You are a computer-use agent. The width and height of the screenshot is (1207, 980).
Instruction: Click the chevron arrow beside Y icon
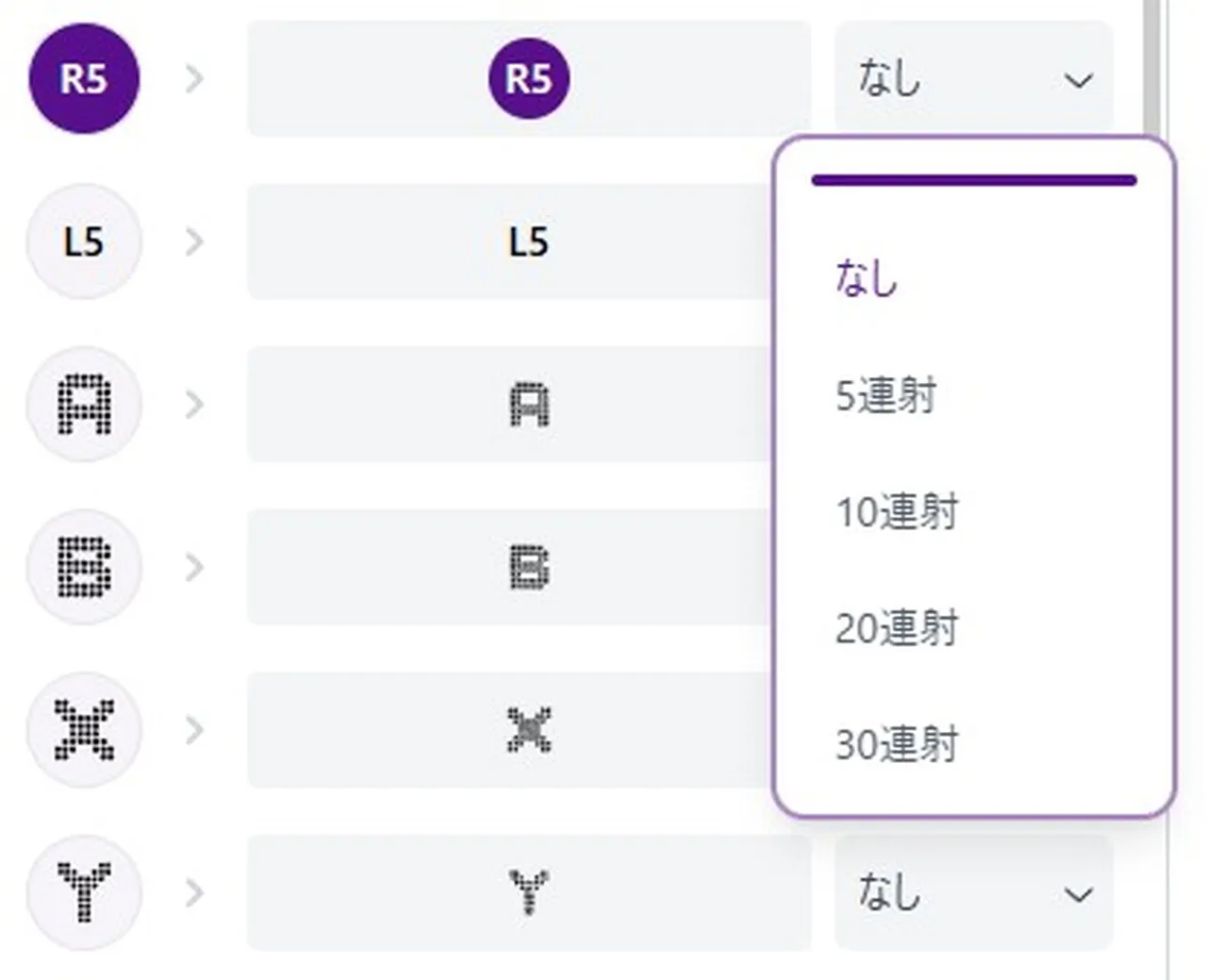tap(194, 892)
